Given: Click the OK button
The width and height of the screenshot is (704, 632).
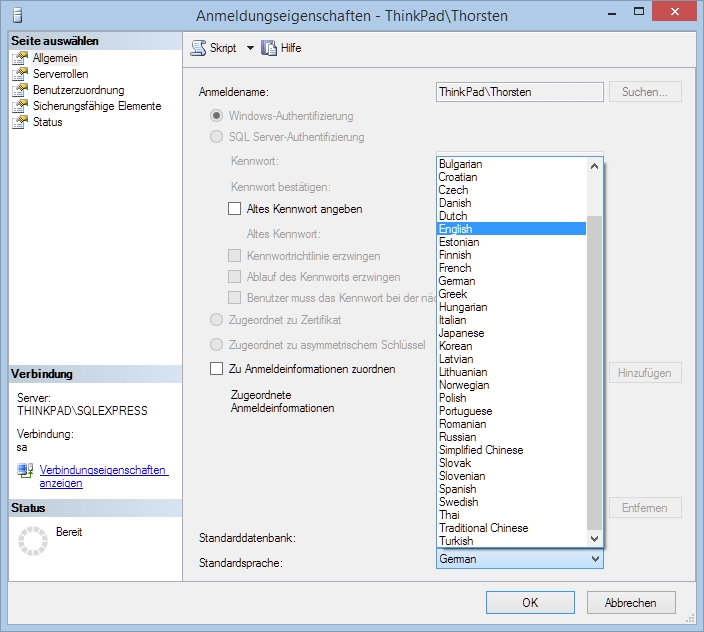Looking at the screenshot, I should [x=530, y=602].
